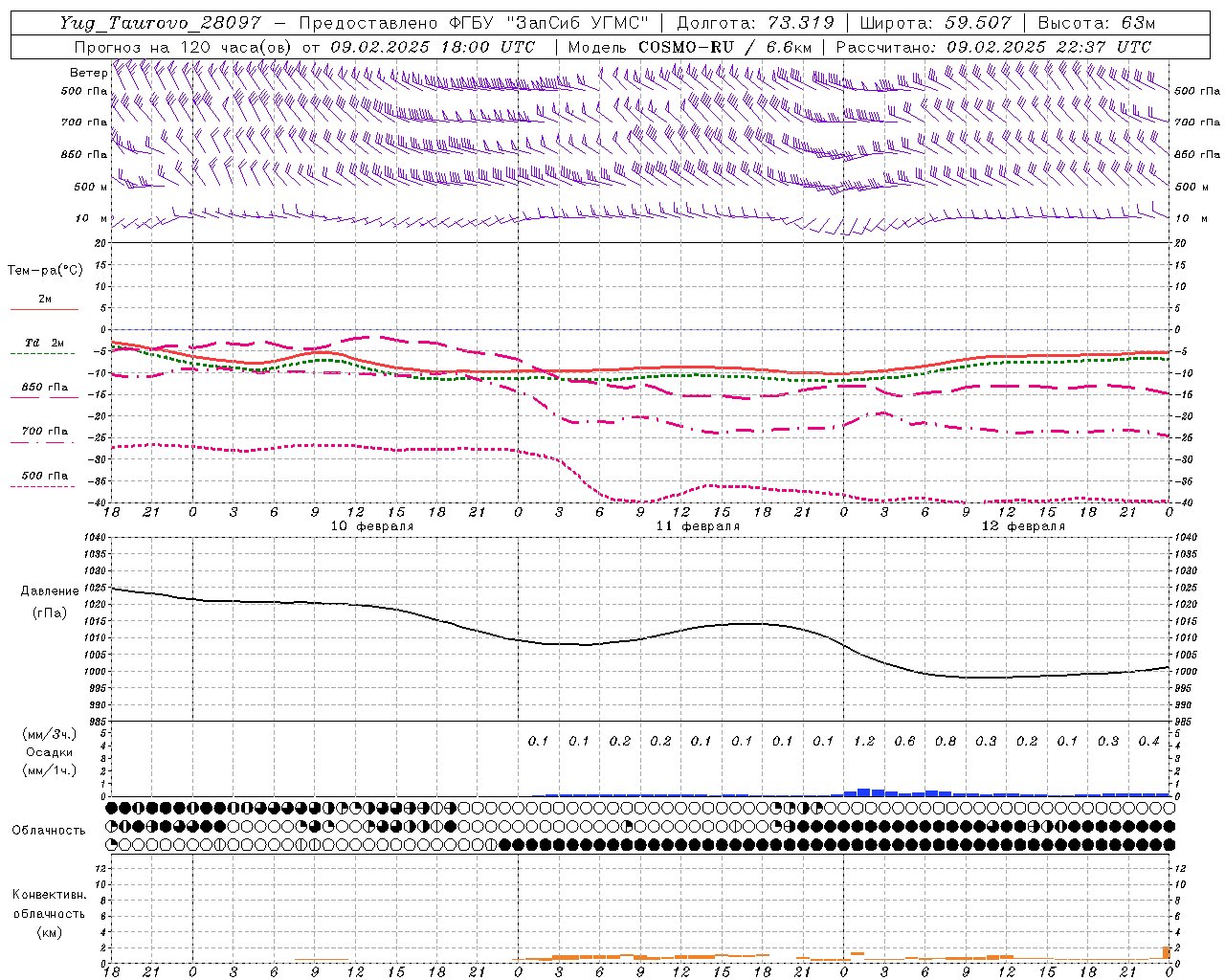
Task: Click the 0.4 precipitation value
Action: click(x=1148, y=741)
